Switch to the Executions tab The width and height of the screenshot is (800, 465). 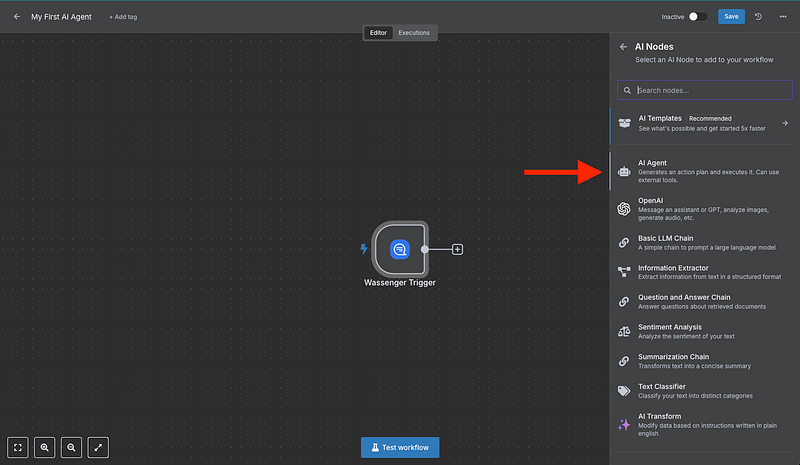pos(414,33)
